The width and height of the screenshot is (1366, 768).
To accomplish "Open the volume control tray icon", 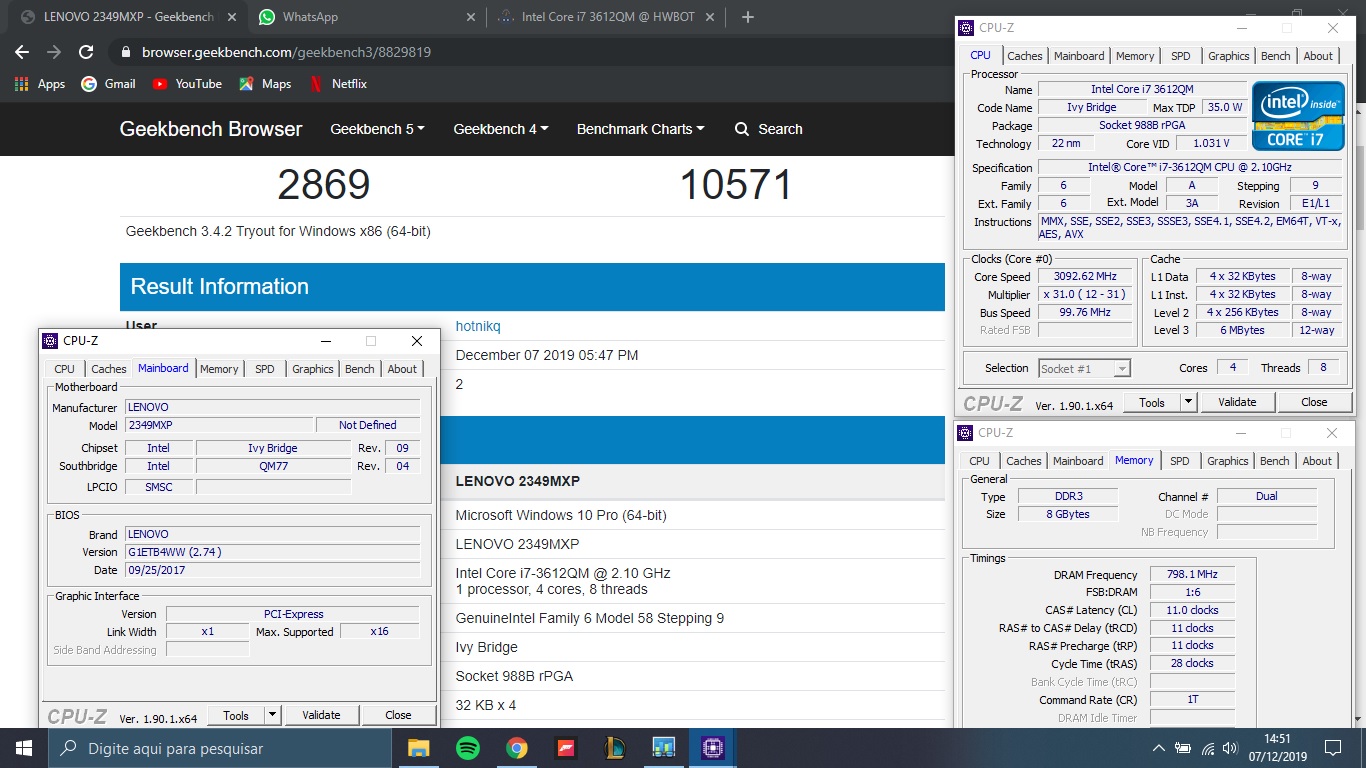I will [1230, 748].
